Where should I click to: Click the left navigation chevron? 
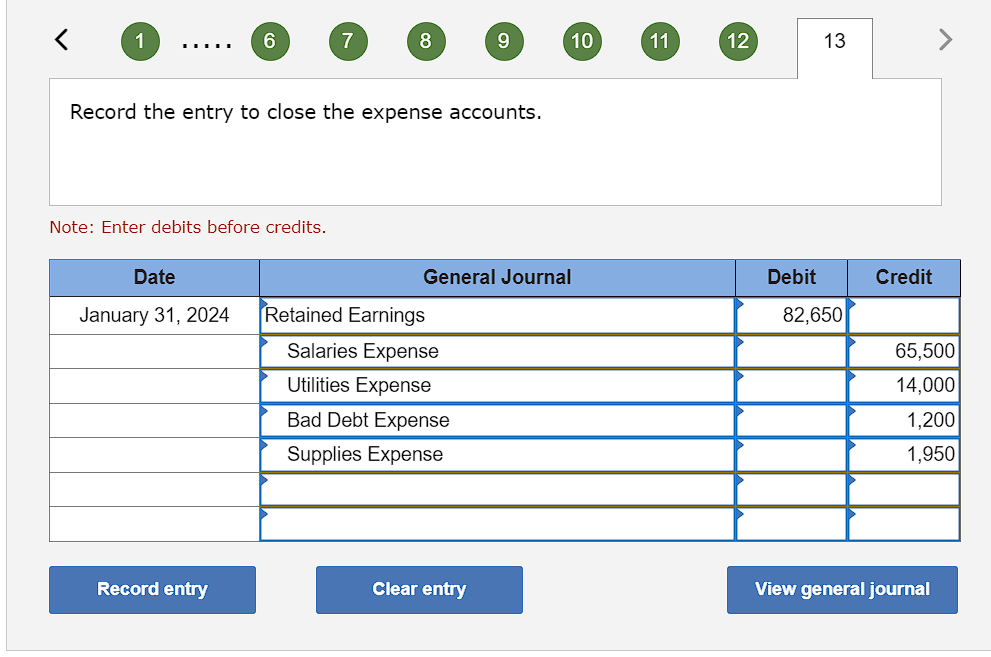coord(60,41)
